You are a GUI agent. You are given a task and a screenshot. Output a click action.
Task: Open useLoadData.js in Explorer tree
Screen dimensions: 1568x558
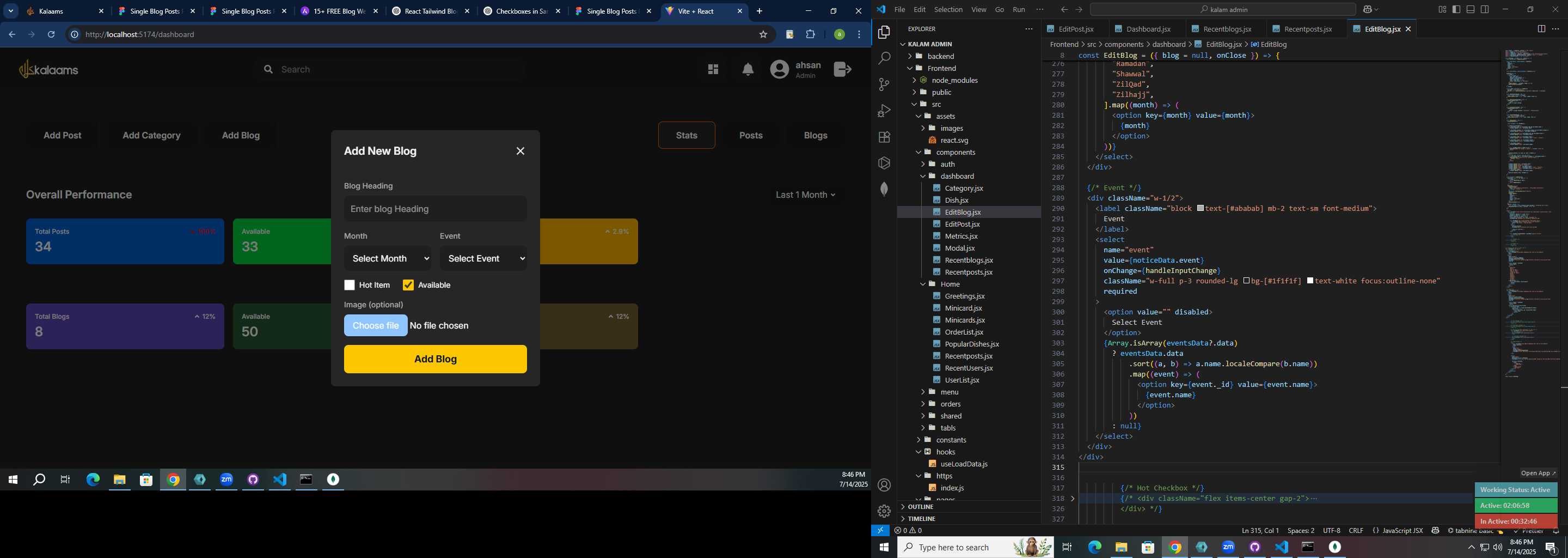coord(964,464)
